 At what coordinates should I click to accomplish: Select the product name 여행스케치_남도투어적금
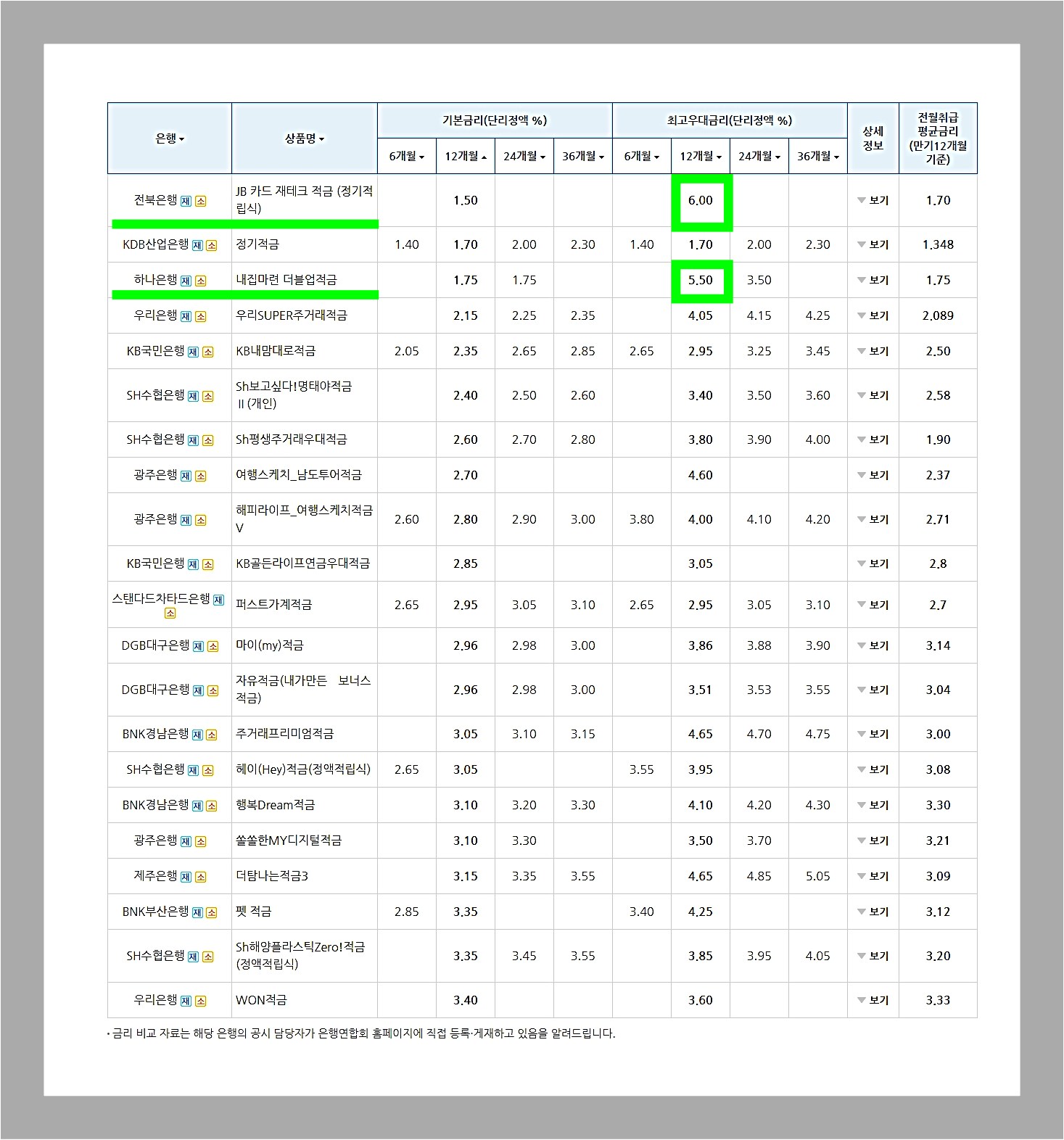pyautogui.click(x=299, y=476)
